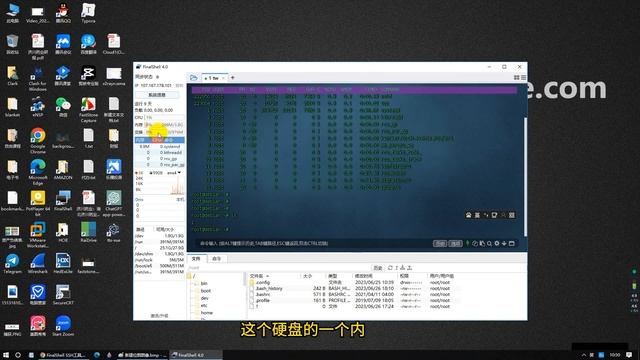Open Typora desktop icon
Screen dimensions: 640x360
(88, 13)
